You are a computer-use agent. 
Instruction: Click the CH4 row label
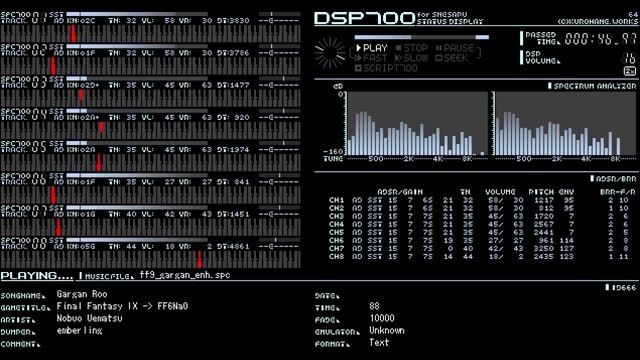tap(336, 224)
